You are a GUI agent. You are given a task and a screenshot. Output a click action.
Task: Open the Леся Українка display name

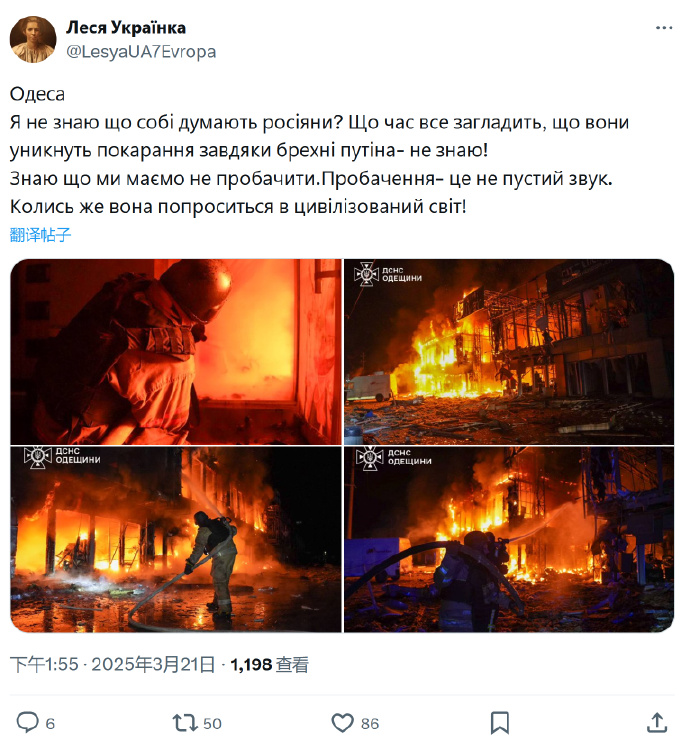point(126,28)
